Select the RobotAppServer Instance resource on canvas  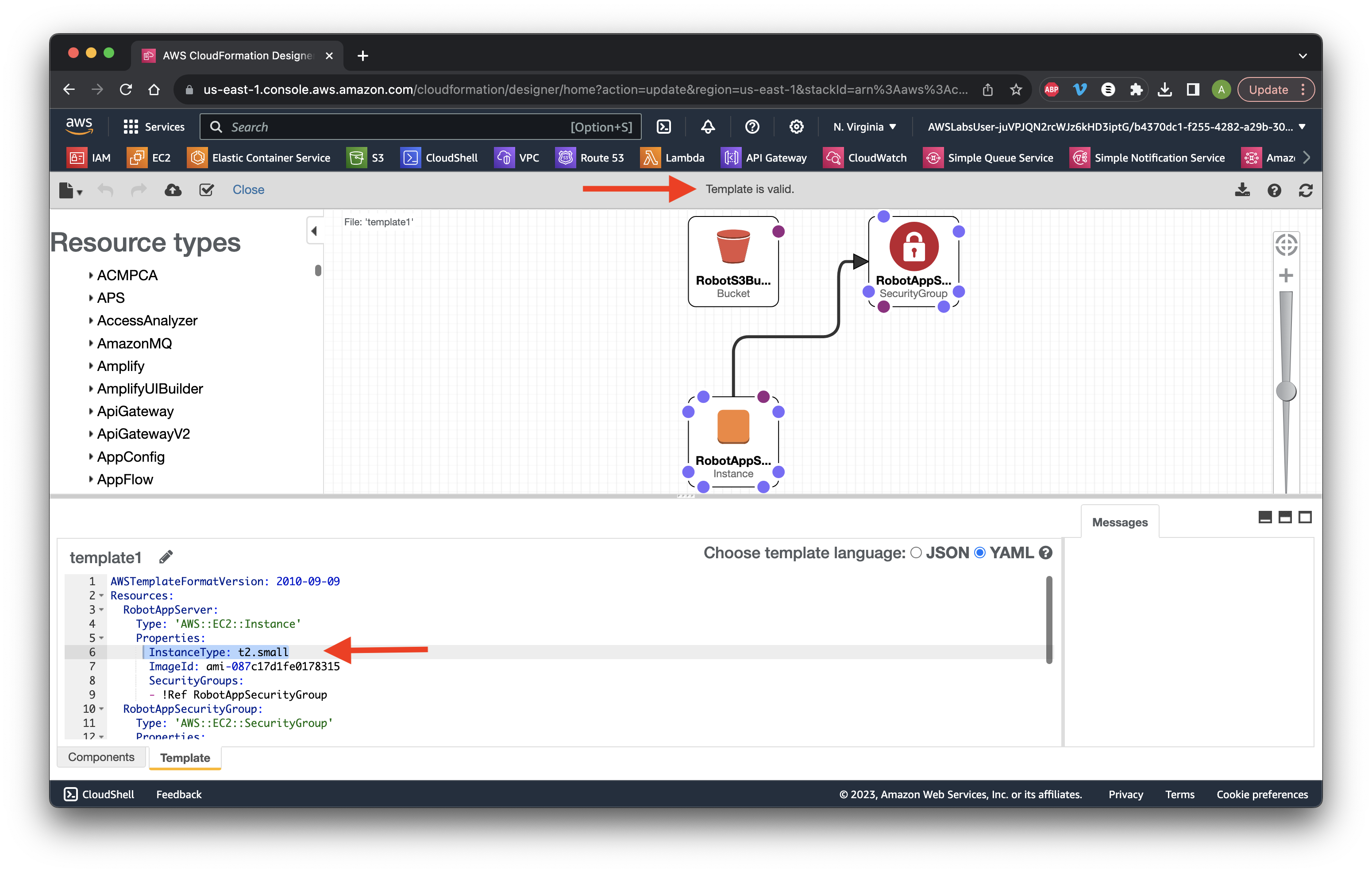click(733, 442)
